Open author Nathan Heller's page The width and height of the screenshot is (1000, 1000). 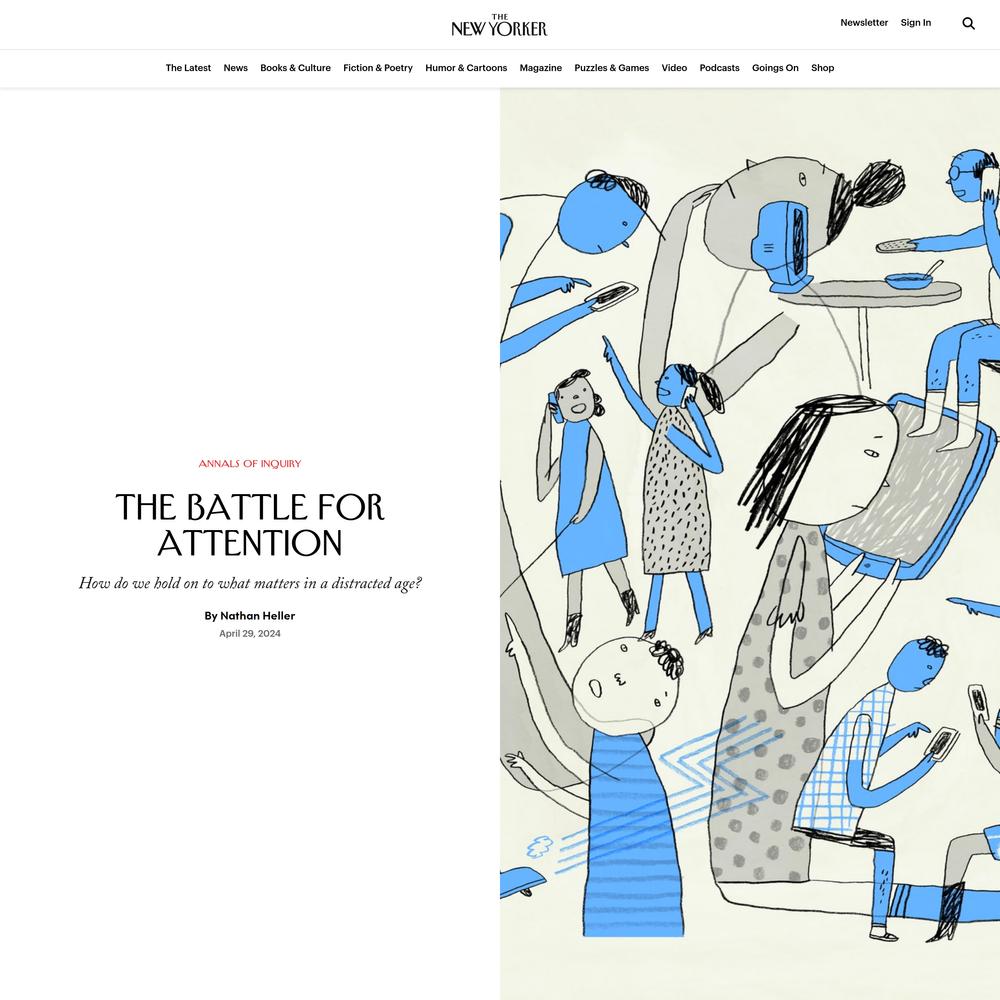(258, 615)
